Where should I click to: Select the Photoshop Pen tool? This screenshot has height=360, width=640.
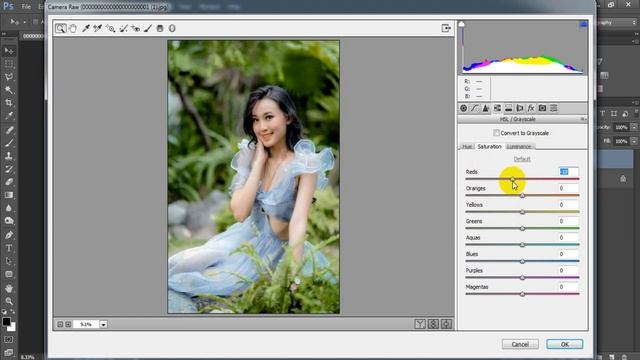[x=9, y=235]
